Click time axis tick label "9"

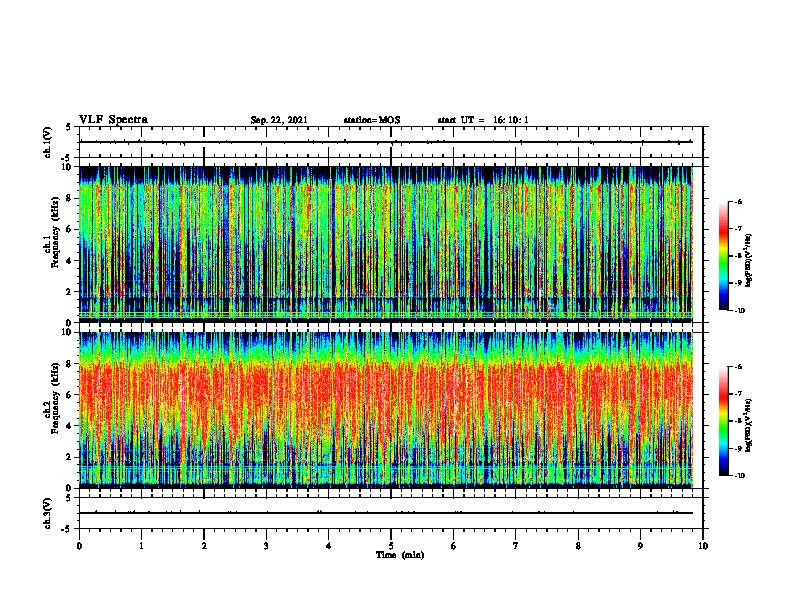[x=640, y=546]
